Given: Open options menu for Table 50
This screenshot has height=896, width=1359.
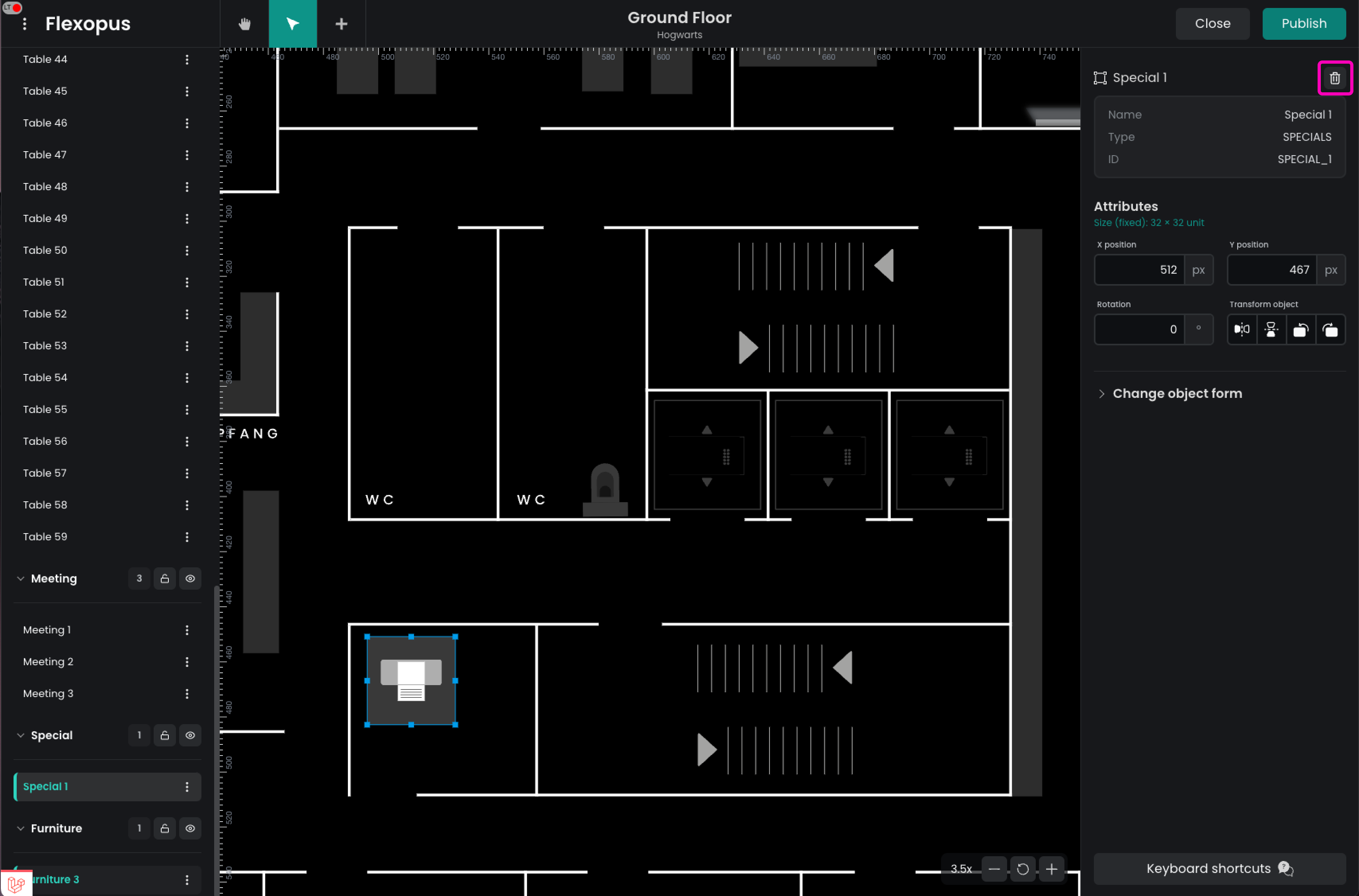Looking at the screenshot, I should [187, 250].
